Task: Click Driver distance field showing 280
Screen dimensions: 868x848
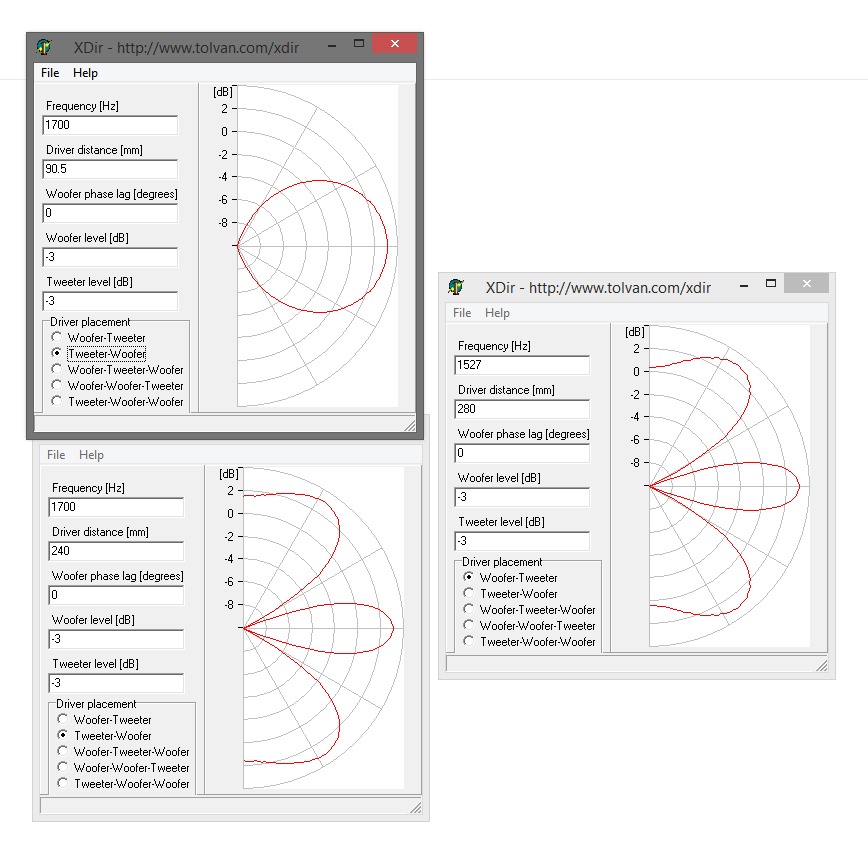Action: [x=522, y=409]
